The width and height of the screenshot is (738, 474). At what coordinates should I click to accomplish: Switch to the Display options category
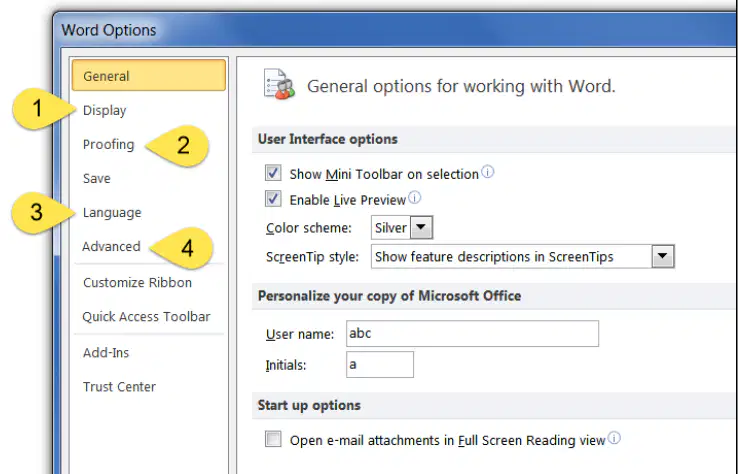[x=104, y=111]
